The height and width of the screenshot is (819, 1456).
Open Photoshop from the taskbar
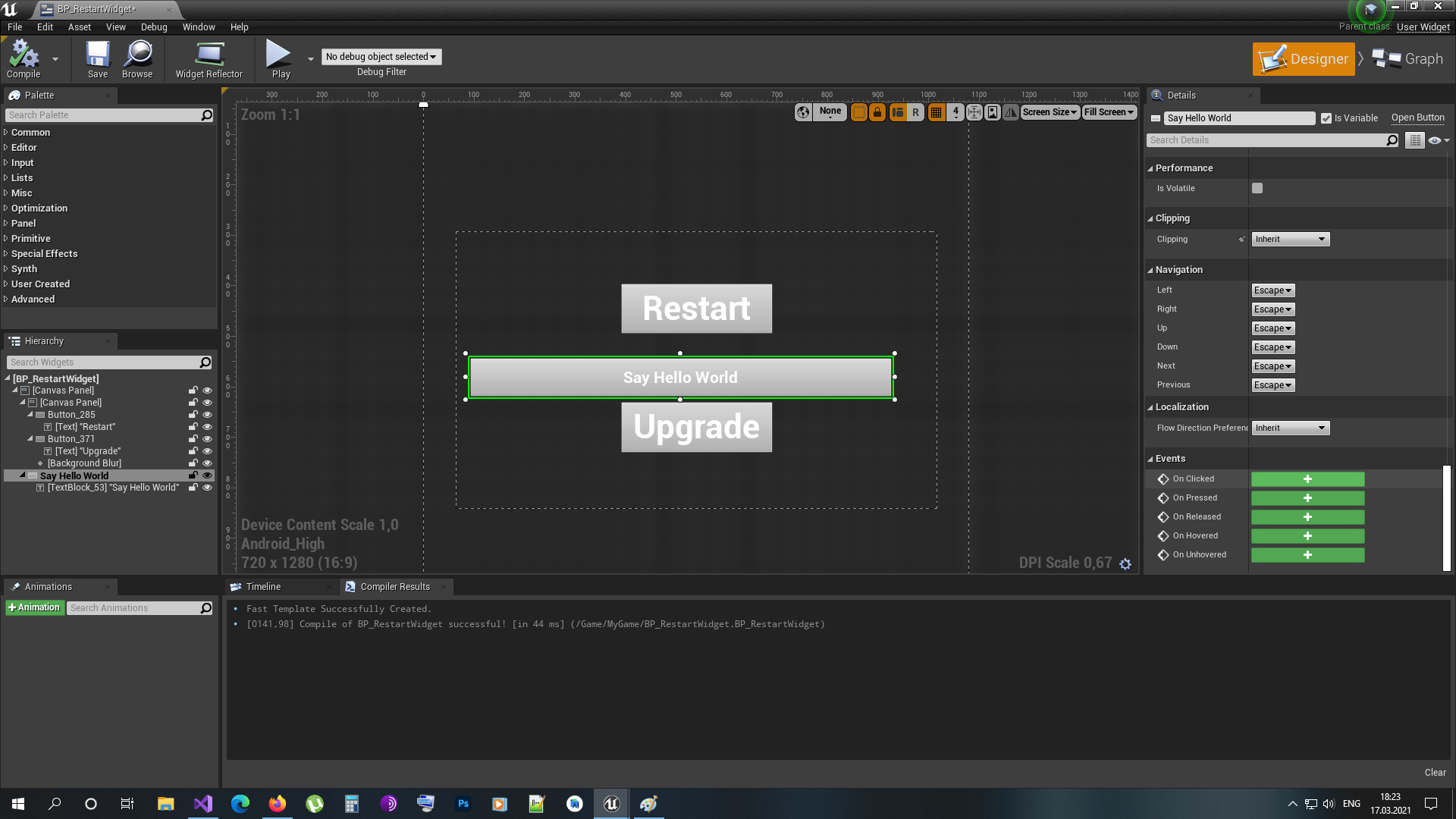click(463, 804)
